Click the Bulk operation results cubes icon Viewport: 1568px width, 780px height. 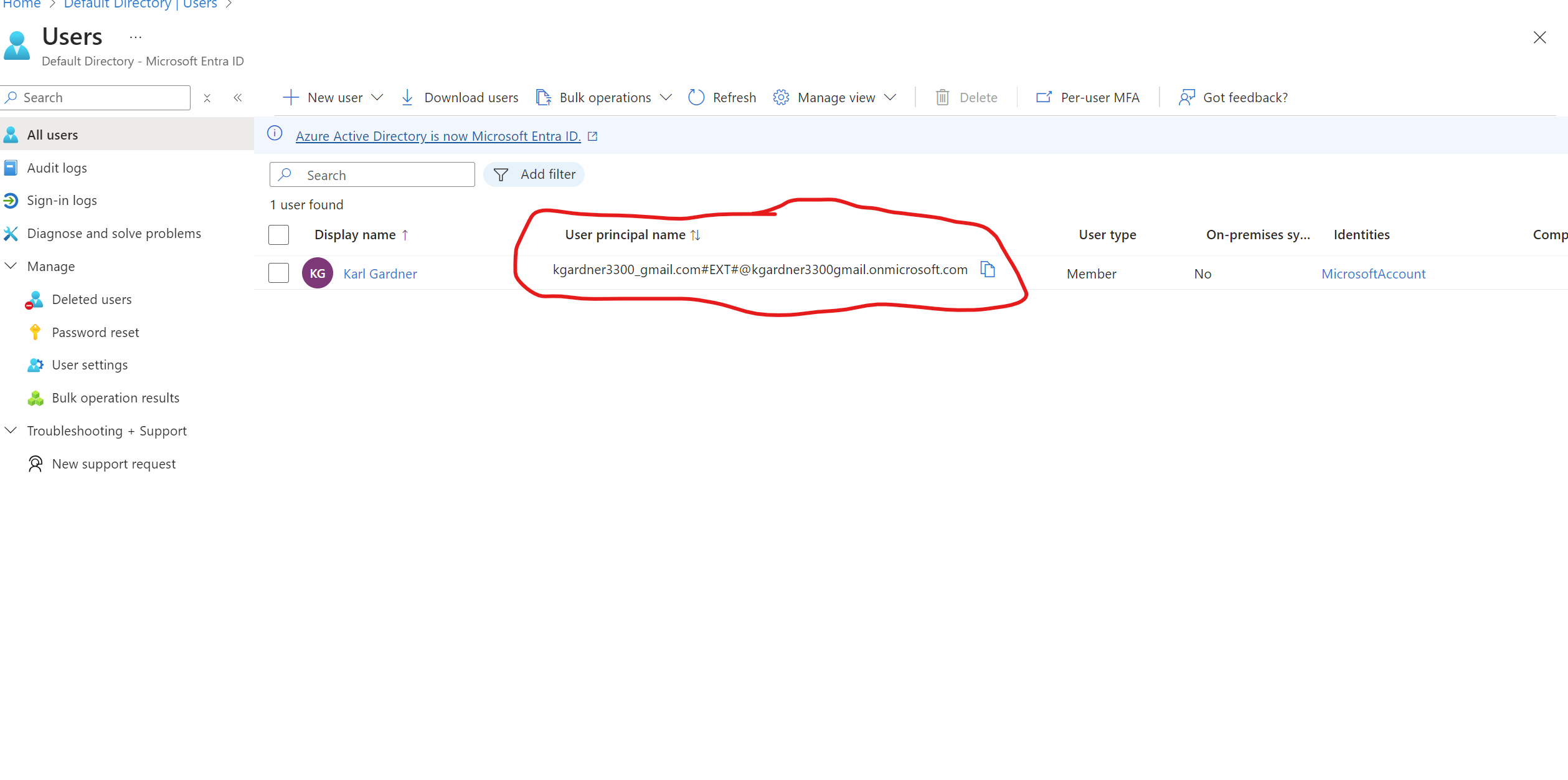click(35, 398)
